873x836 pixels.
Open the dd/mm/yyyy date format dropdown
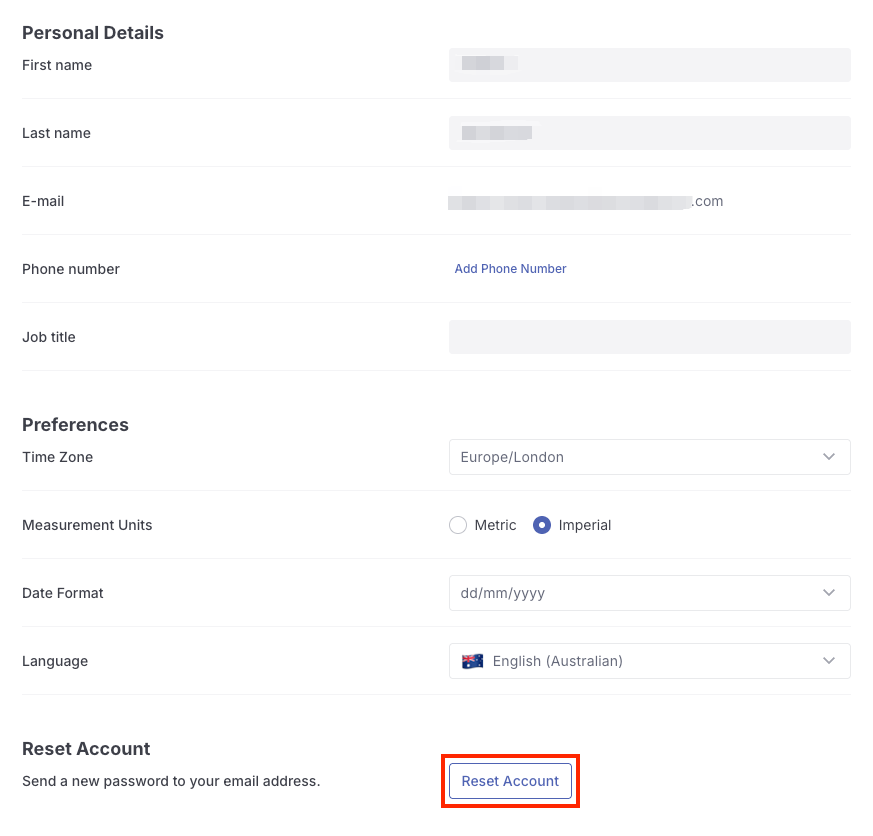pyautogui.click(x=640, y=593)
